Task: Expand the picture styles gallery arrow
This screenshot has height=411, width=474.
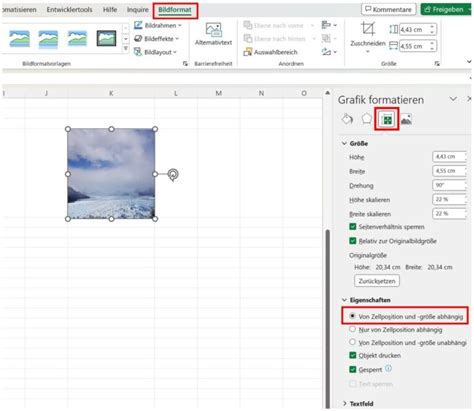Action: 126,49
